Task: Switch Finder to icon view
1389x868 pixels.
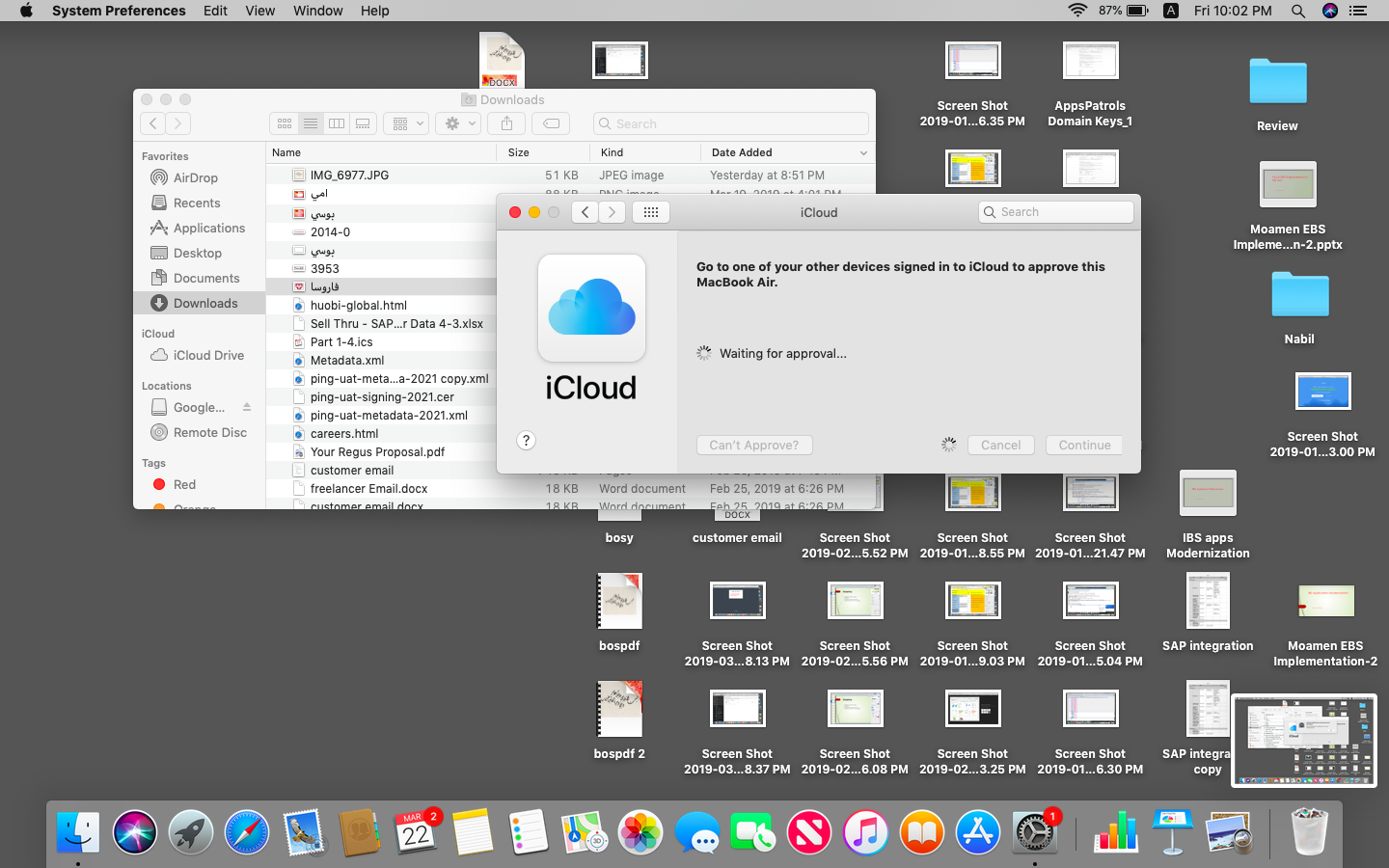Action: 285,123
